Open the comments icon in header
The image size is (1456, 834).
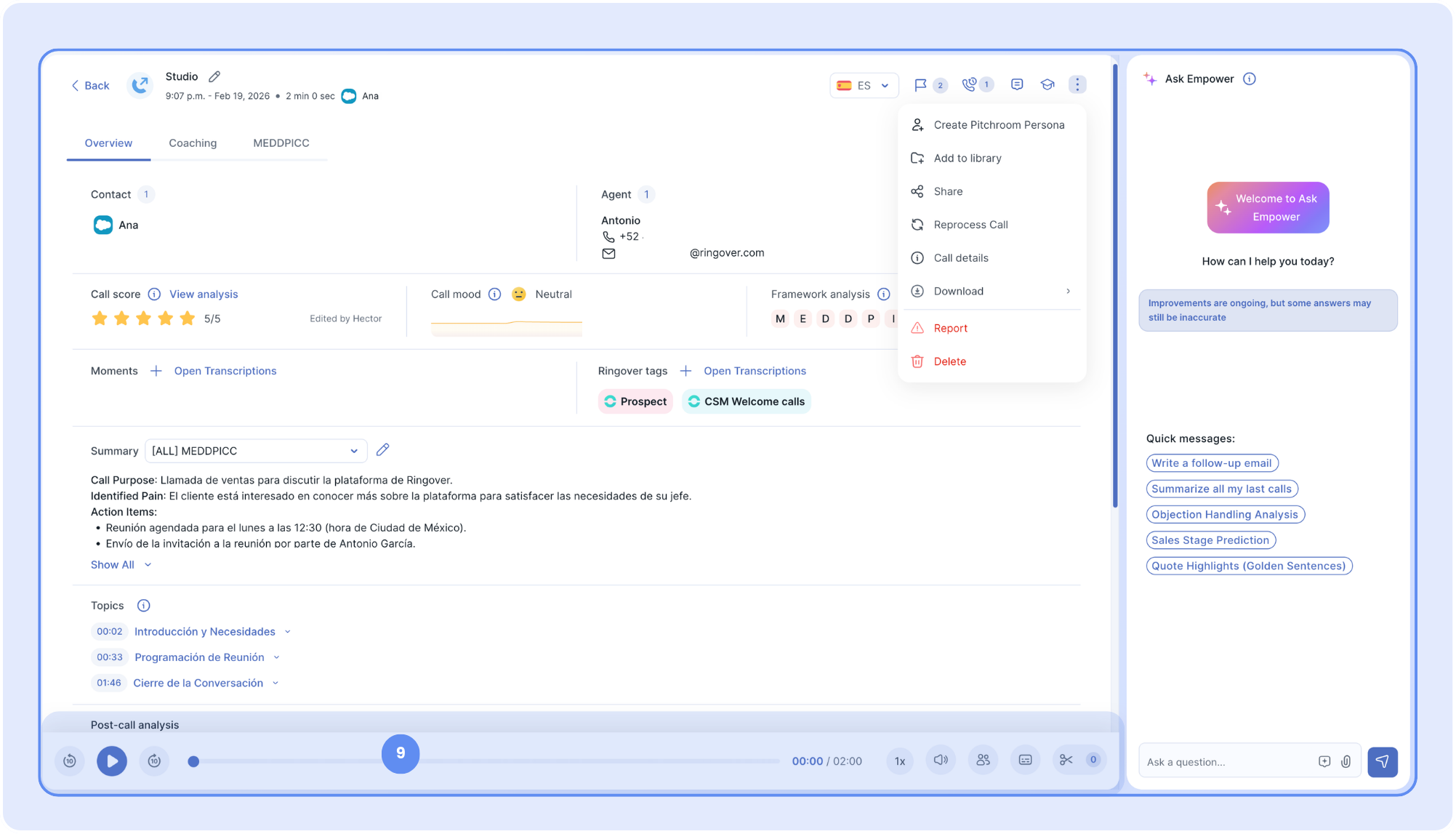pos(1017,85)
